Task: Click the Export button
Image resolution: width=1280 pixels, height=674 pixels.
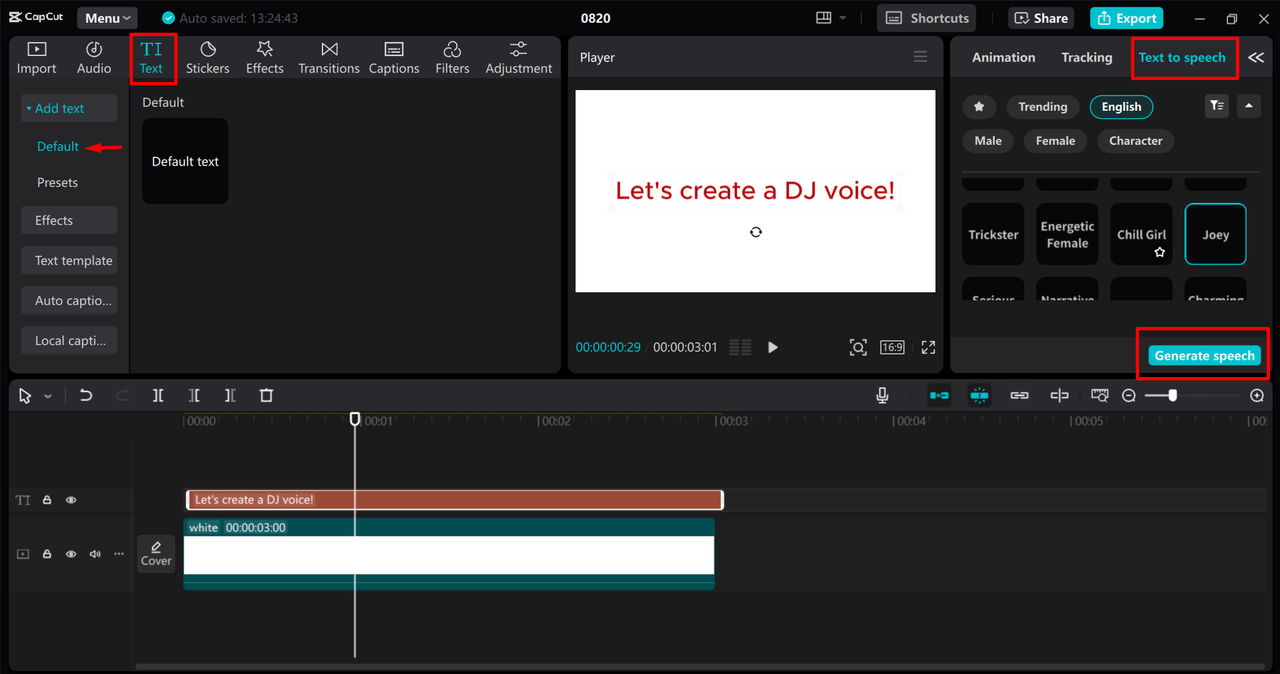Action: click(x=1126, y=18)
